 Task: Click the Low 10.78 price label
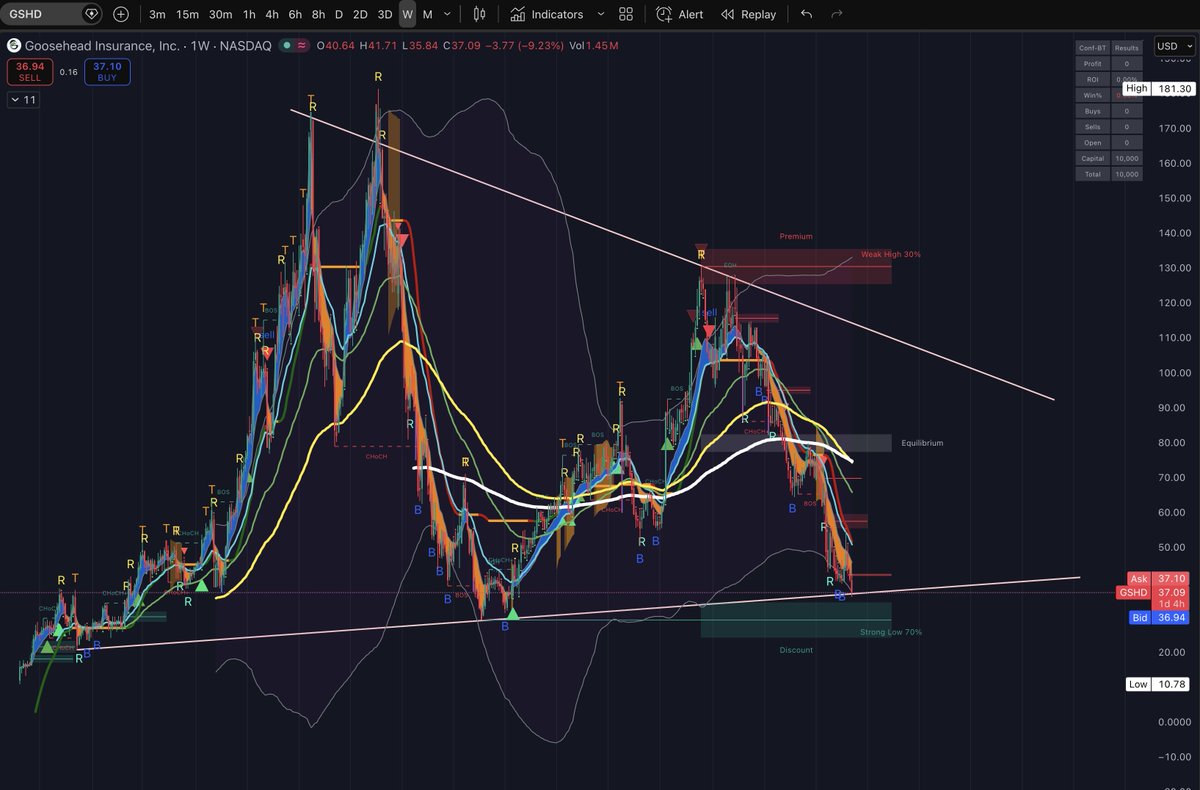pyautogui.click(x=1159, y=684)
